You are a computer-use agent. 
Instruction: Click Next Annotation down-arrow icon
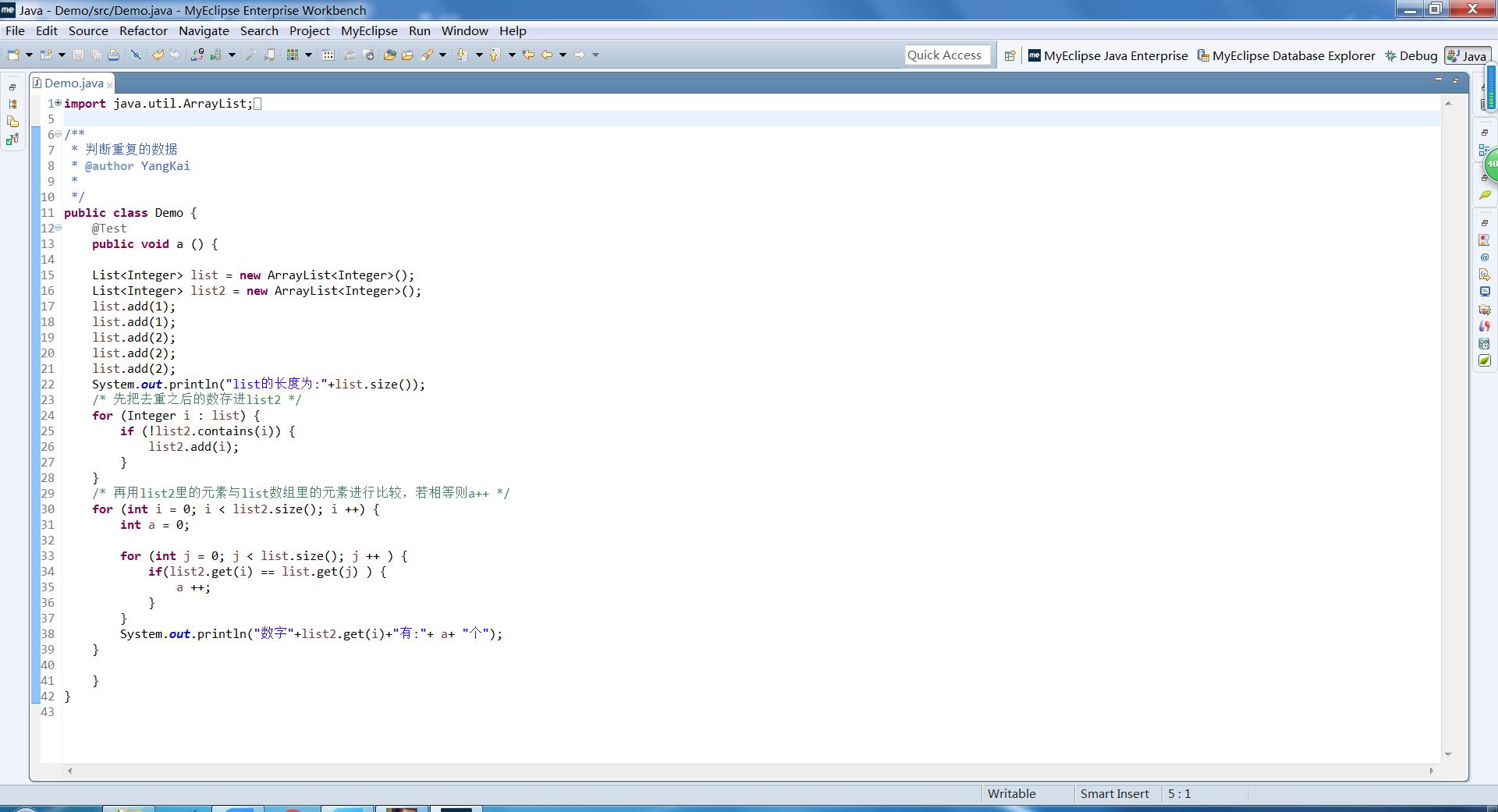(x=462, y=55)
